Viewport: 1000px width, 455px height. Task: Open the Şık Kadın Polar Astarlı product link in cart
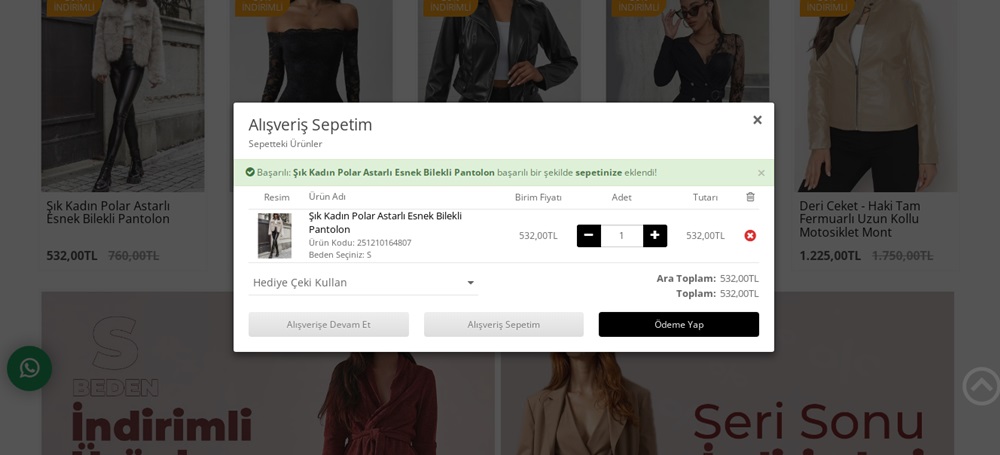pyautogui.click(x=385, y=222)
